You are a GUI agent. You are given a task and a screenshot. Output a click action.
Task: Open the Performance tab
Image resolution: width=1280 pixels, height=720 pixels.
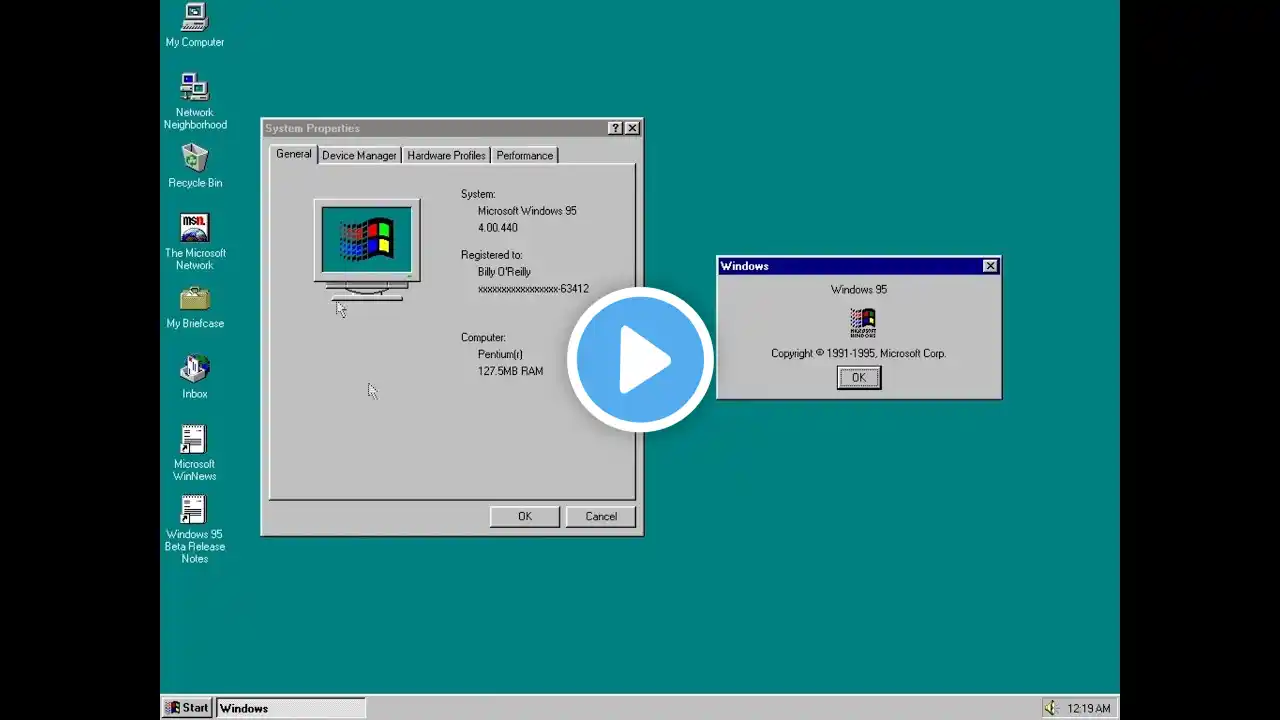524,156
